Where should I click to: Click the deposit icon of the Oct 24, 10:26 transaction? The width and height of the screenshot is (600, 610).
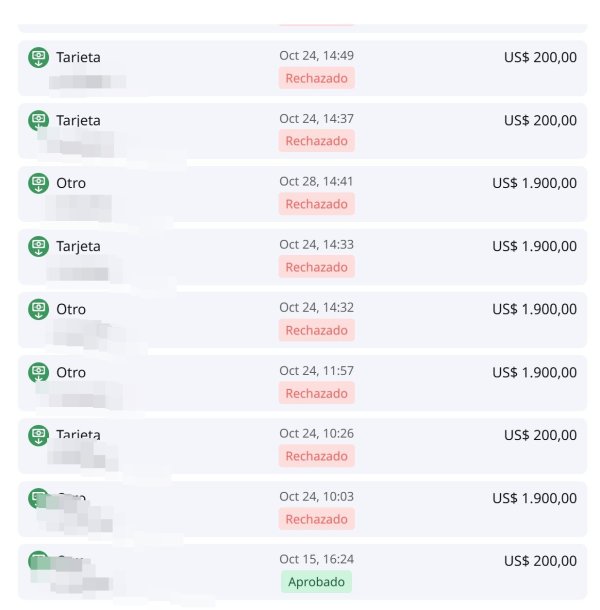pyautogui.click(x=38, y=435)
